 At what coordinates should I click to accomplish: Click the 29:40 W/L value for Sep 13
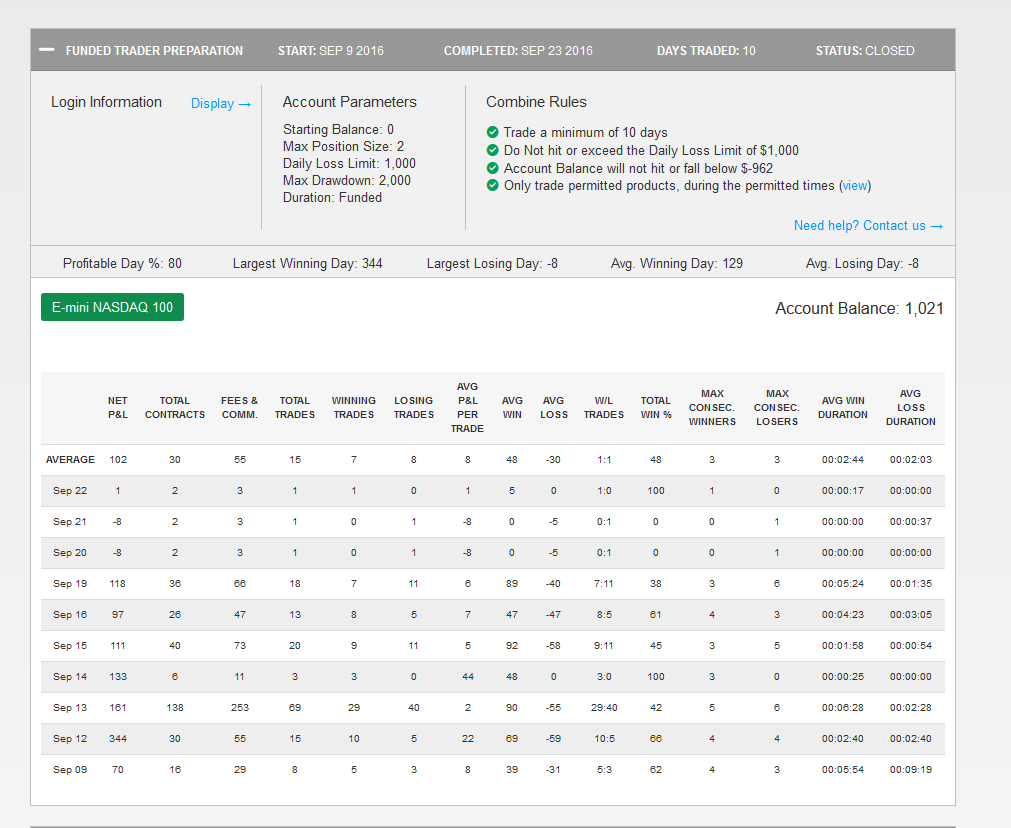click(x=604, y=707)
